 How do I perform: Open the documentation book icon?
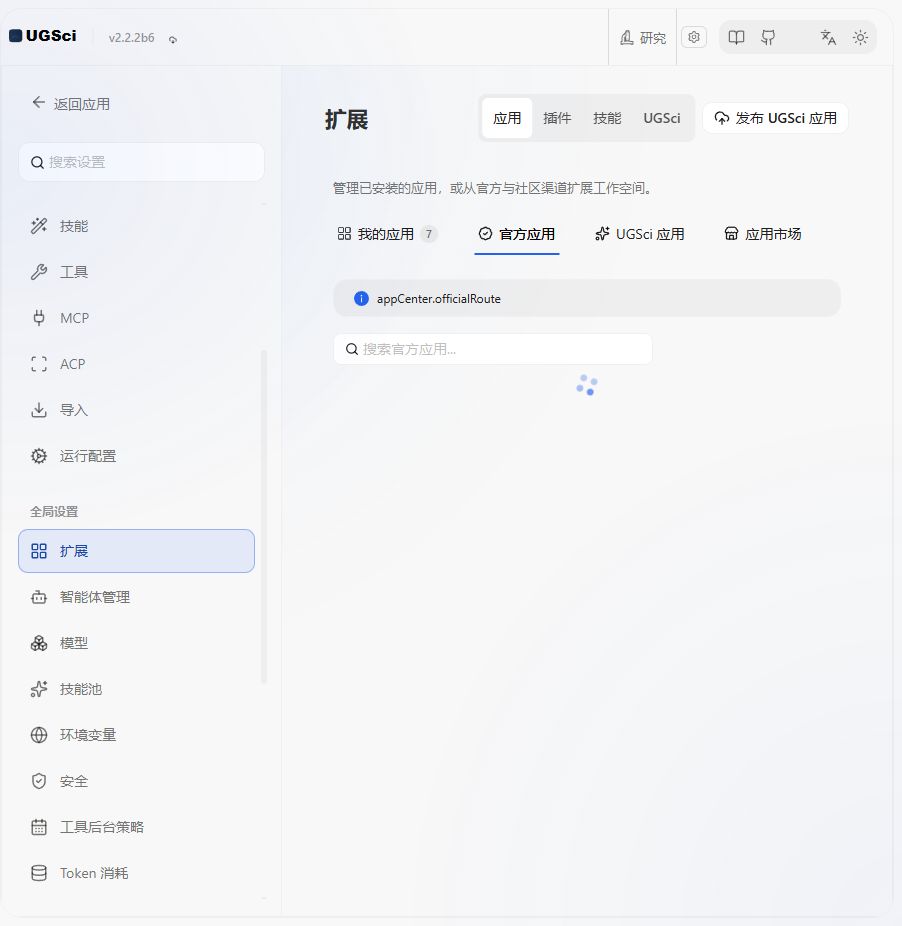click(x=736, y=37)
